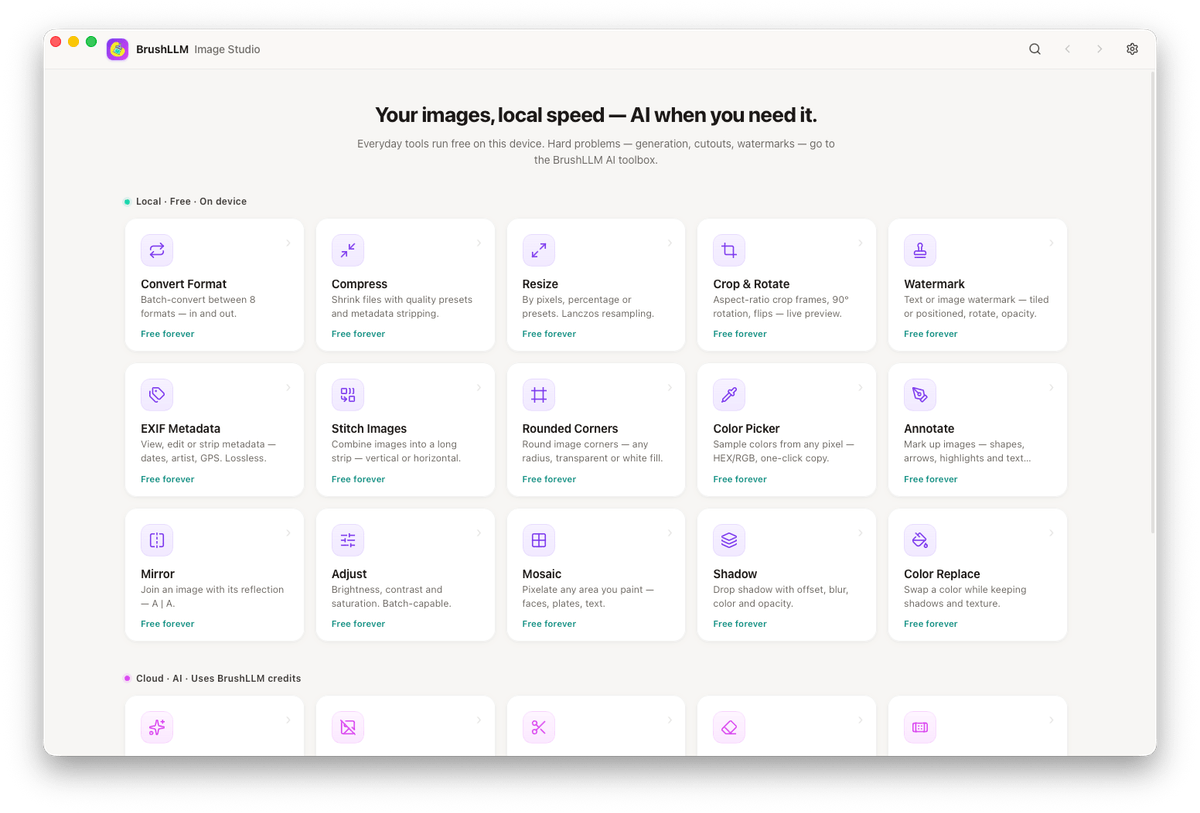1200x813 pixels.
Task: Open the Shadow layers icon
Action: 729,540
